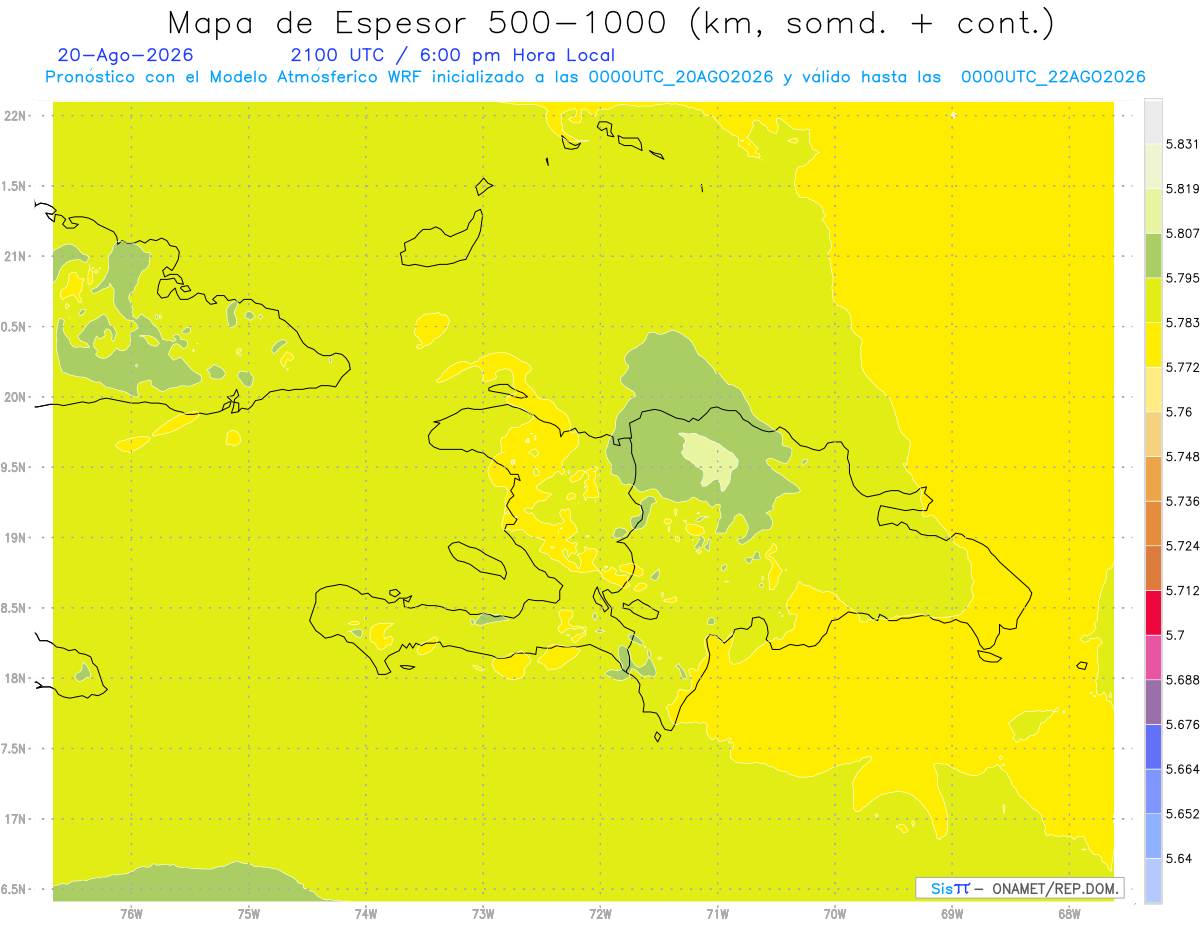Click the latitude label 18N
The width and height of the screenshot is (1200, 927).
point(15,678)
